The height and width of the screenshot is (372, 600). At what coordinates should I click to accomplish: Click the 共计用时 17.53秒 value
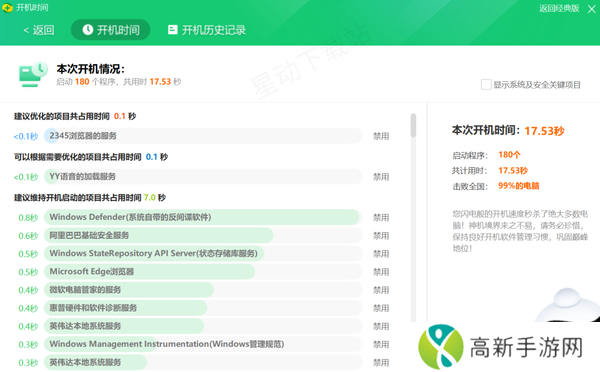tap(513, 171)
